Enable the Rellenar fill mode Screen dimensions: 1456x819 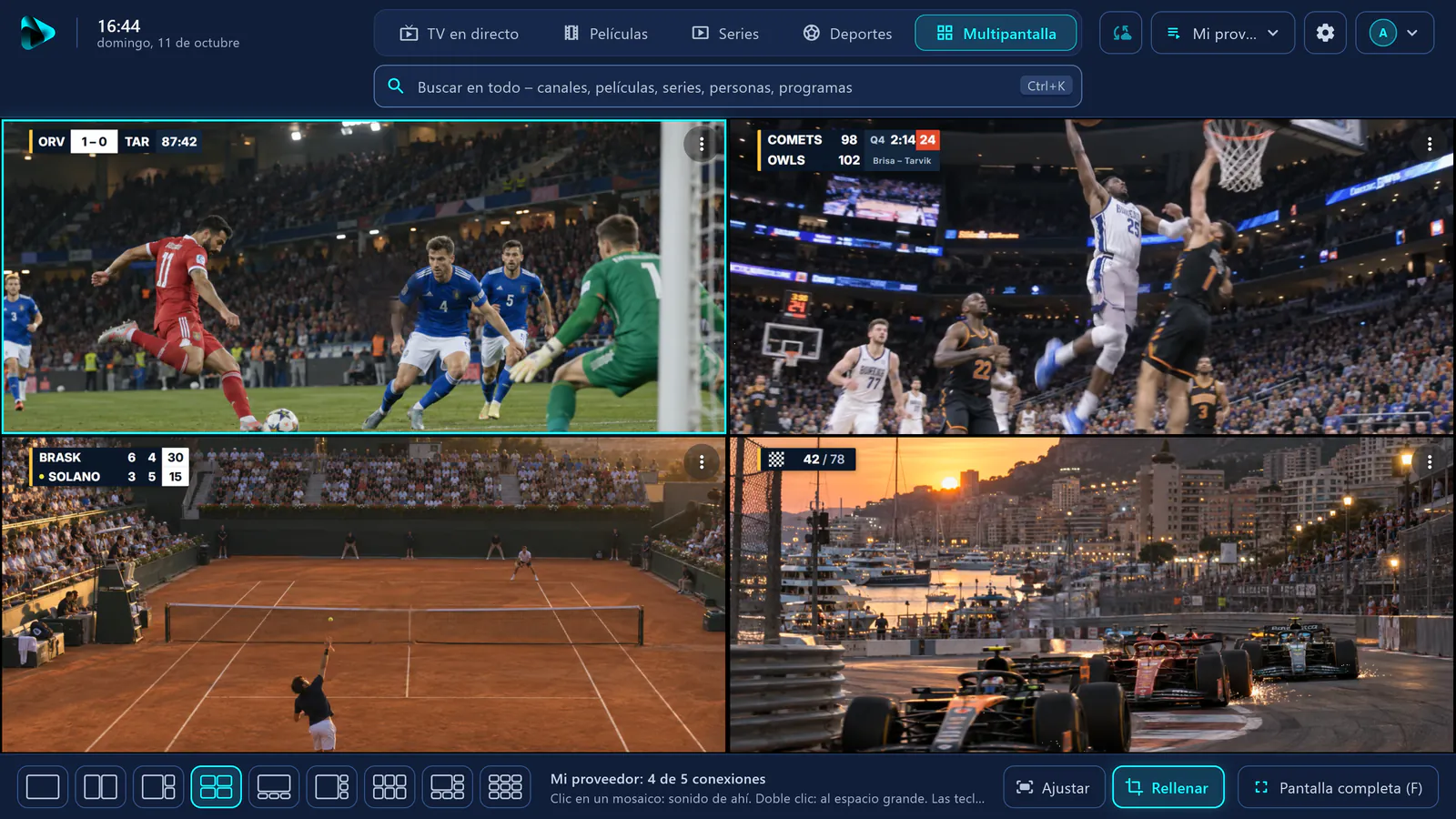click(x=1168, y=787)
